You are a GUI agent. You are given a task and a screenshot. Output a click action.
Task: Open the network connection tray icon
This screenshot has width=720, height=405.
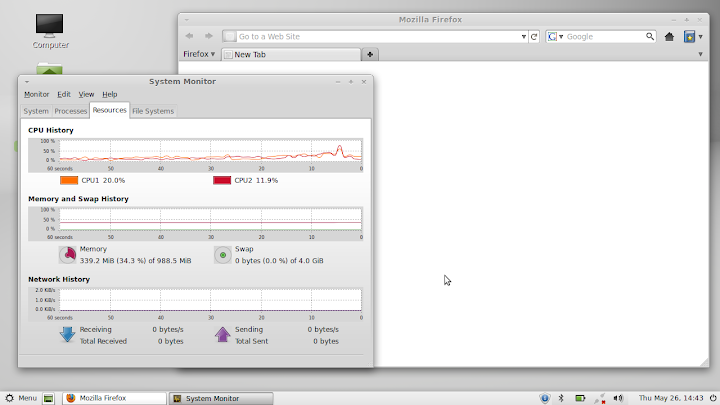[x=599, y=399]
